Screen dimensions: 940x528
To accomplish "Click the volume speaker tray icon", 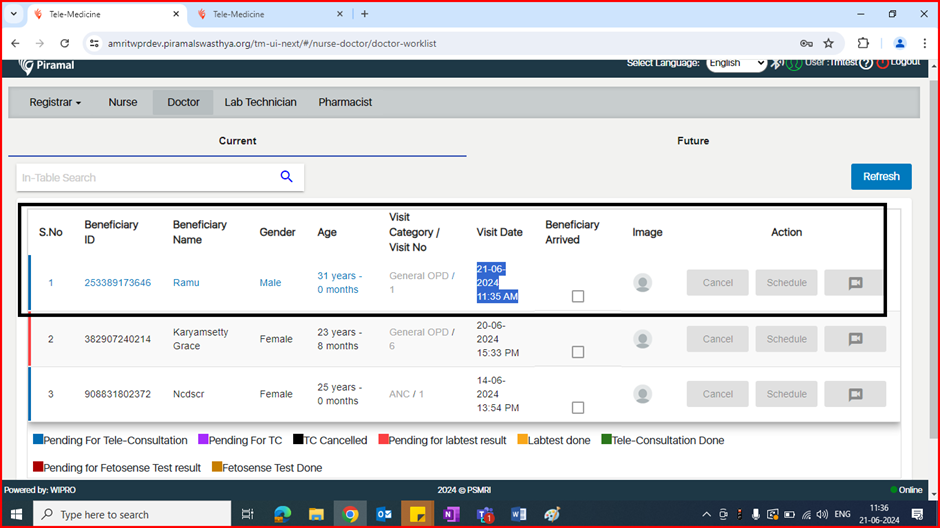I will point(822,514).
